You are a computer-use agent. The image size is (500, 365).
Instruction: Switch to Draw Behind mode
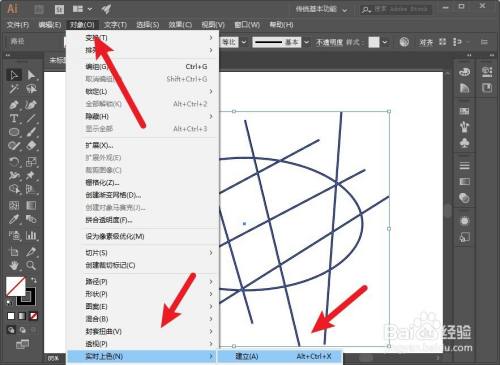[x=22, y=330]
